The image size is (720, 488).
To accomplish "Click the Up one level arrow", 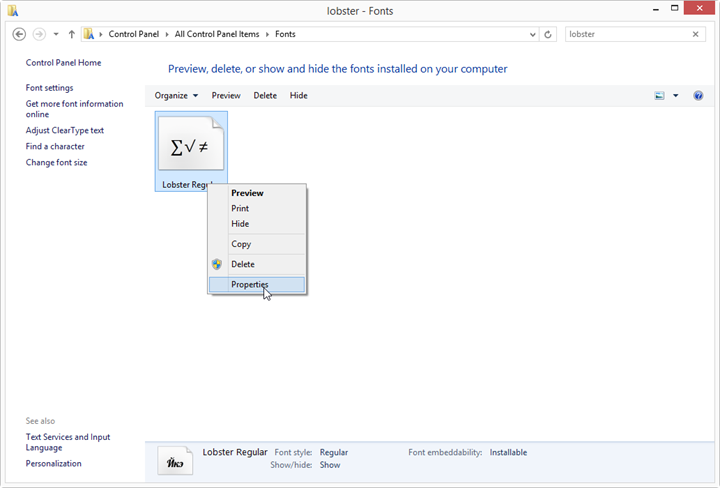I will coord(72,34).
